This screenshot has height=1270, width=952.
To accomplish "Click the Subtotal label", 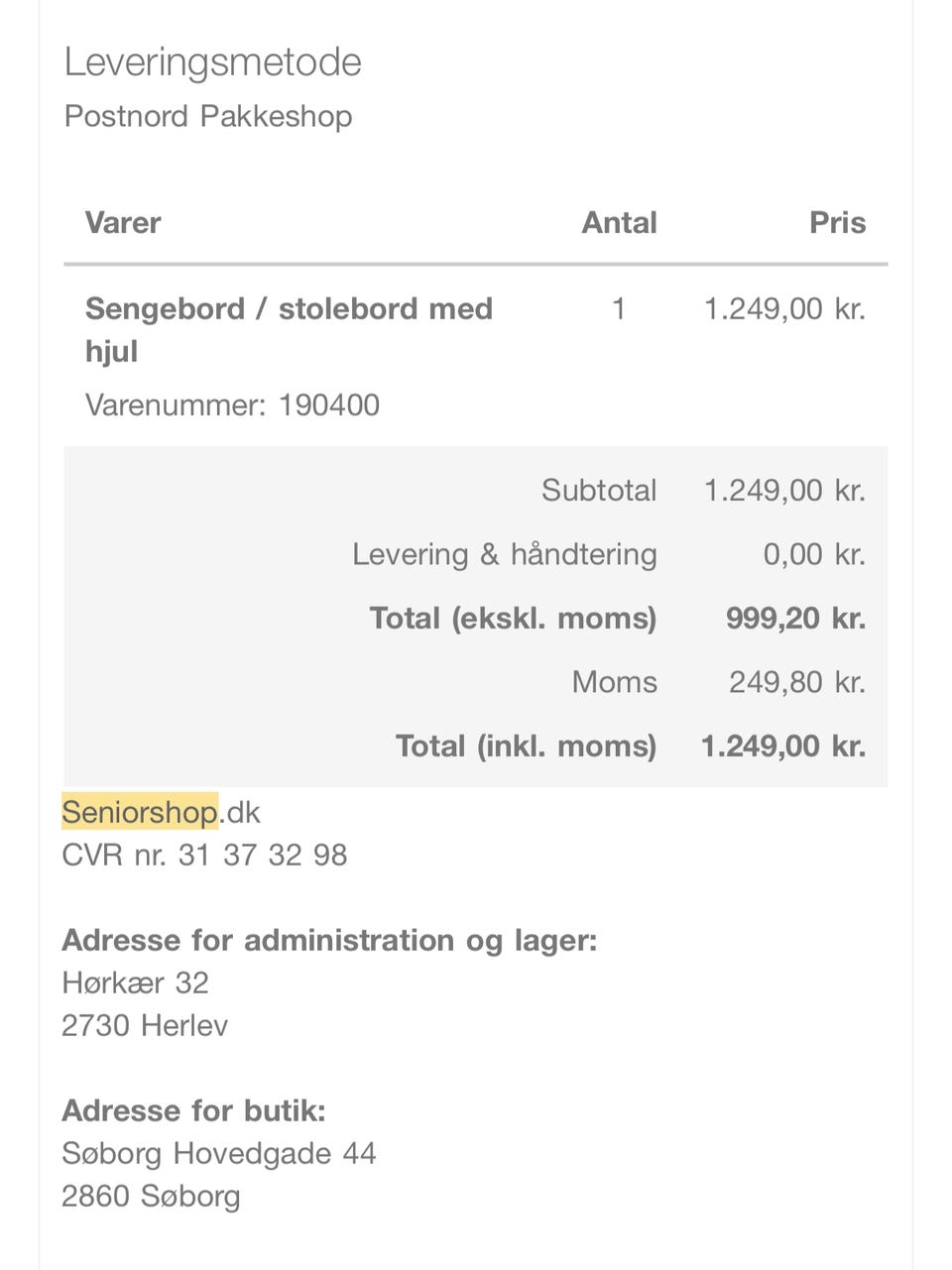I will click(599, 490).
